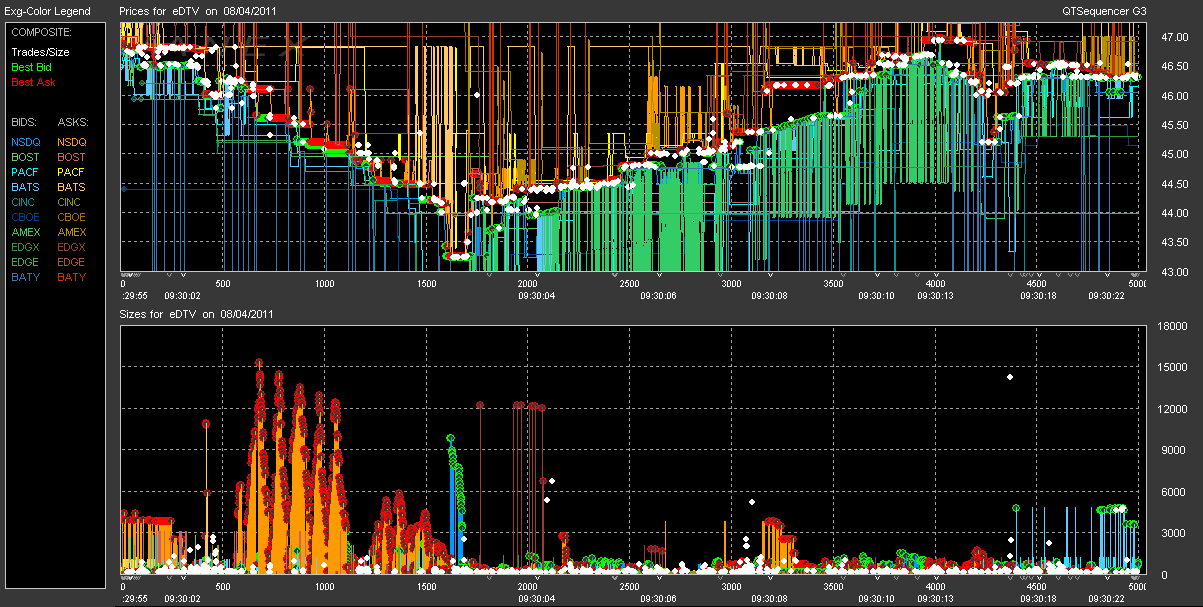Select AMEX in the BIDS column
This screenshot has width=1203, height=607.
(x=25, y=232)
